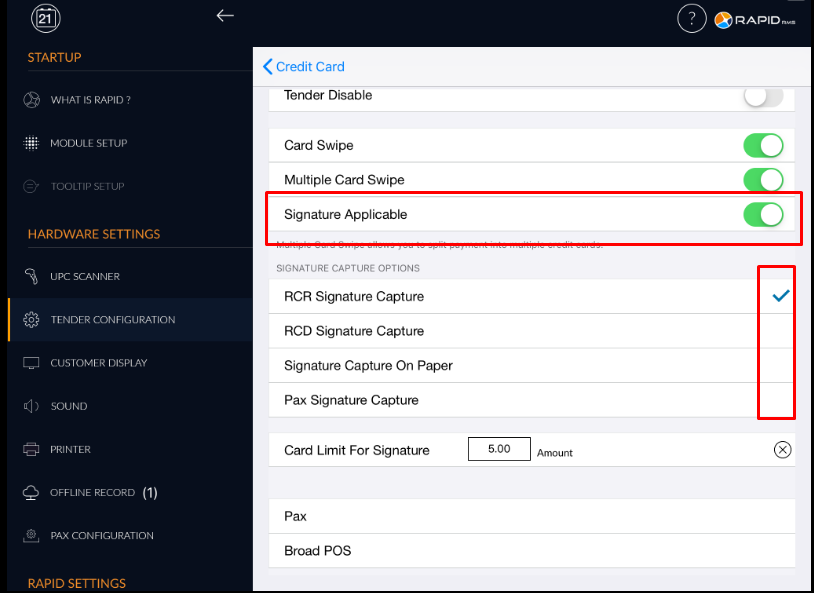The width and height of the screenshot is (814, 593).
Task: Click the back arrow in top bar
Action: click(225, 15)
